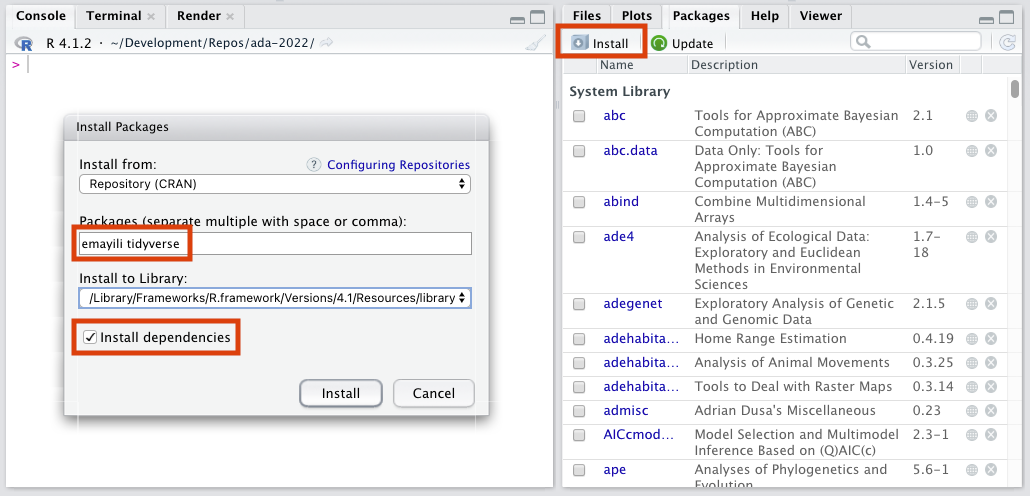Remove the abind package with its X icon
This screenshot has width=1030, height=496.
point(991,202)
